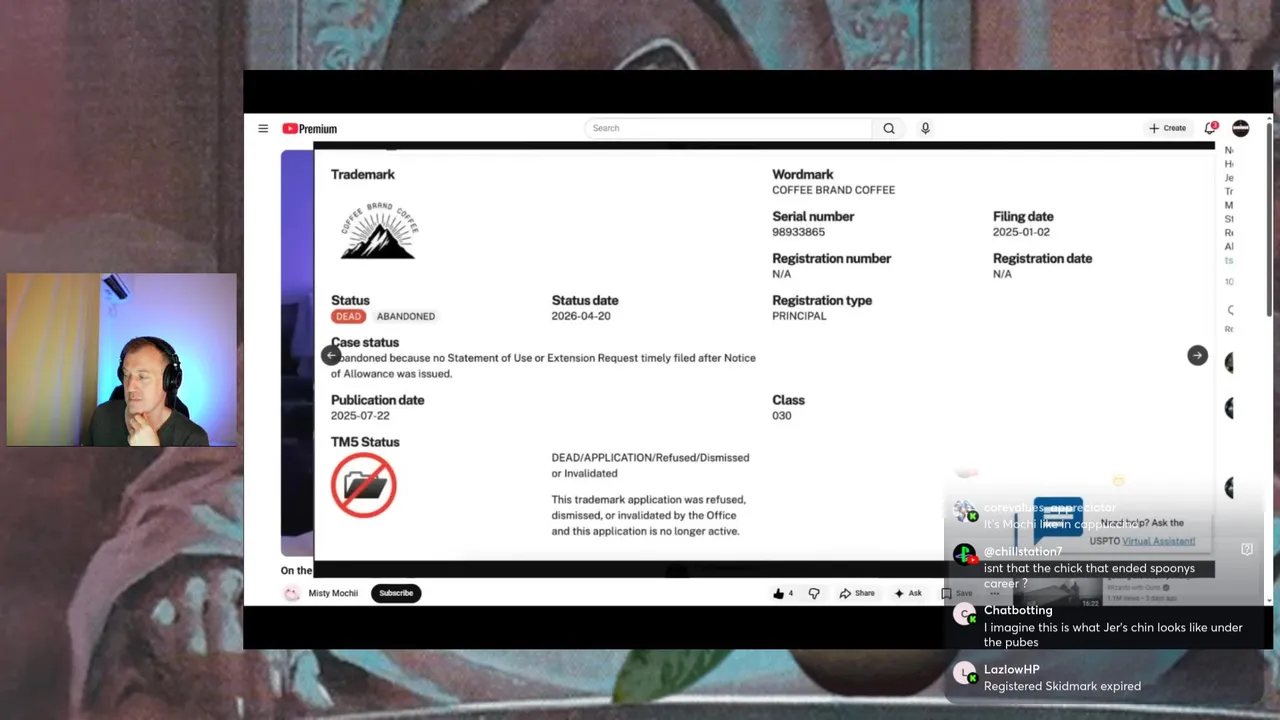Viewport: 1280px width, 720px height.
Task: Click the magnifier search button
Action: tap(889, 128)
